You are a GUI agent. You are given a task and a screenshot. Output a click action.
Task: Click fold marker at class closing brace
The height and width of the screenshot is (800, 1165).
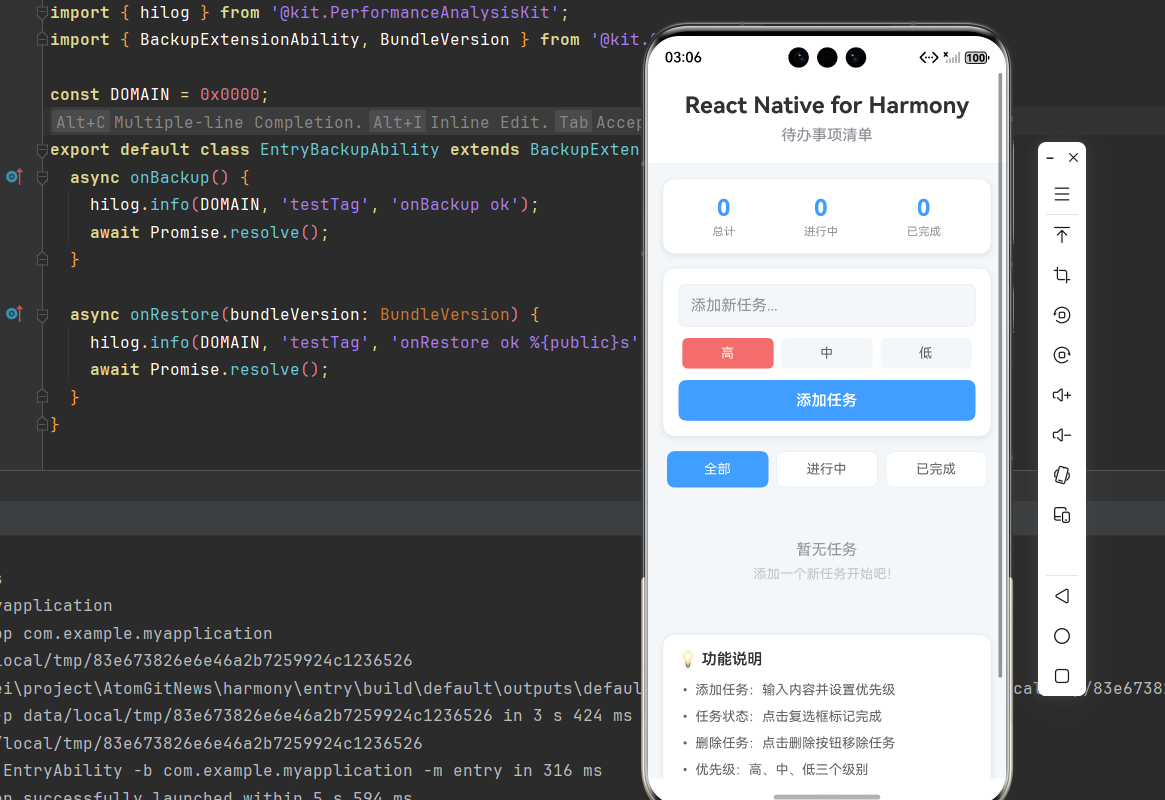point(42,424)
